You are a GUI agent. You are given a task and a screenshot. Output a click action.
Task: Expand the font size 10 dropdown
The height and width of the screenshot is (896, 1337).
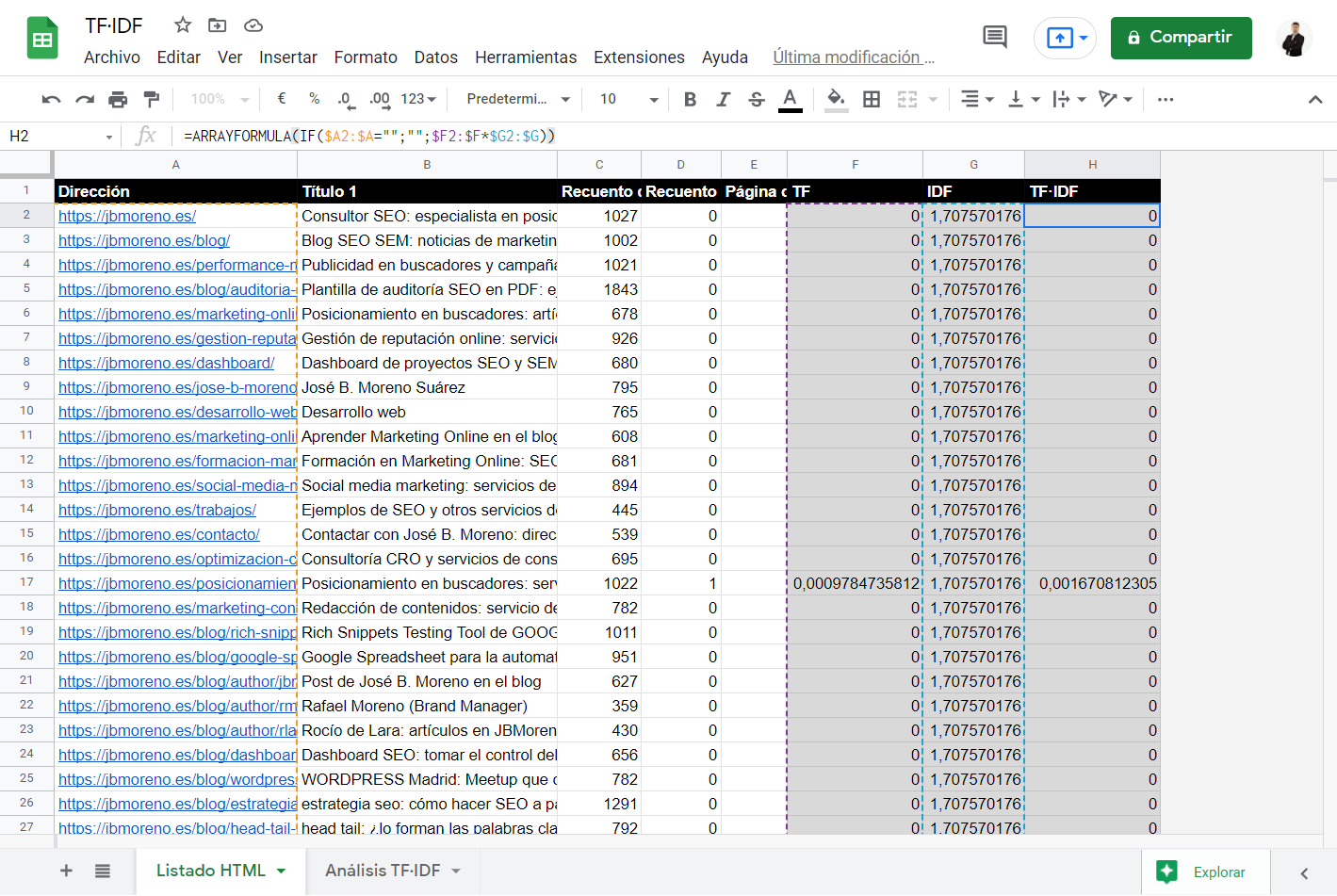629,99
